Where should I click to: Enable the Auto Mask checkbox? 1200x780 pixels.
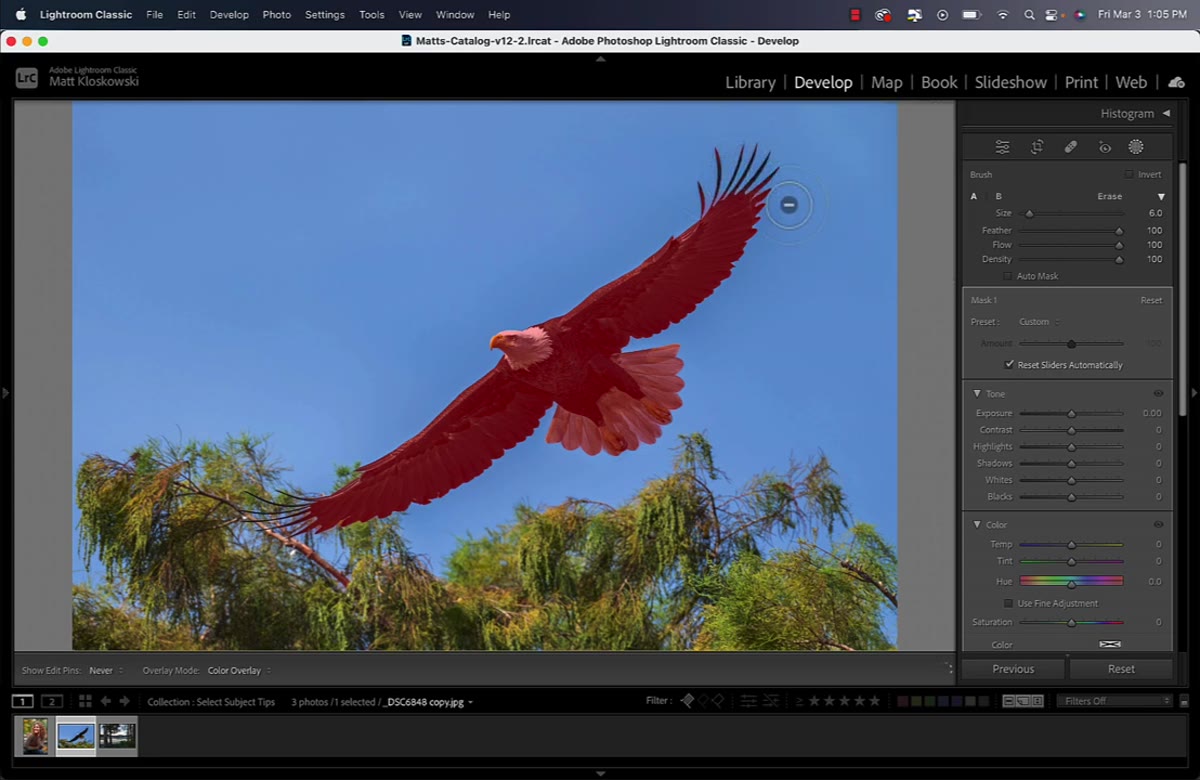(x=1008, y=276)
